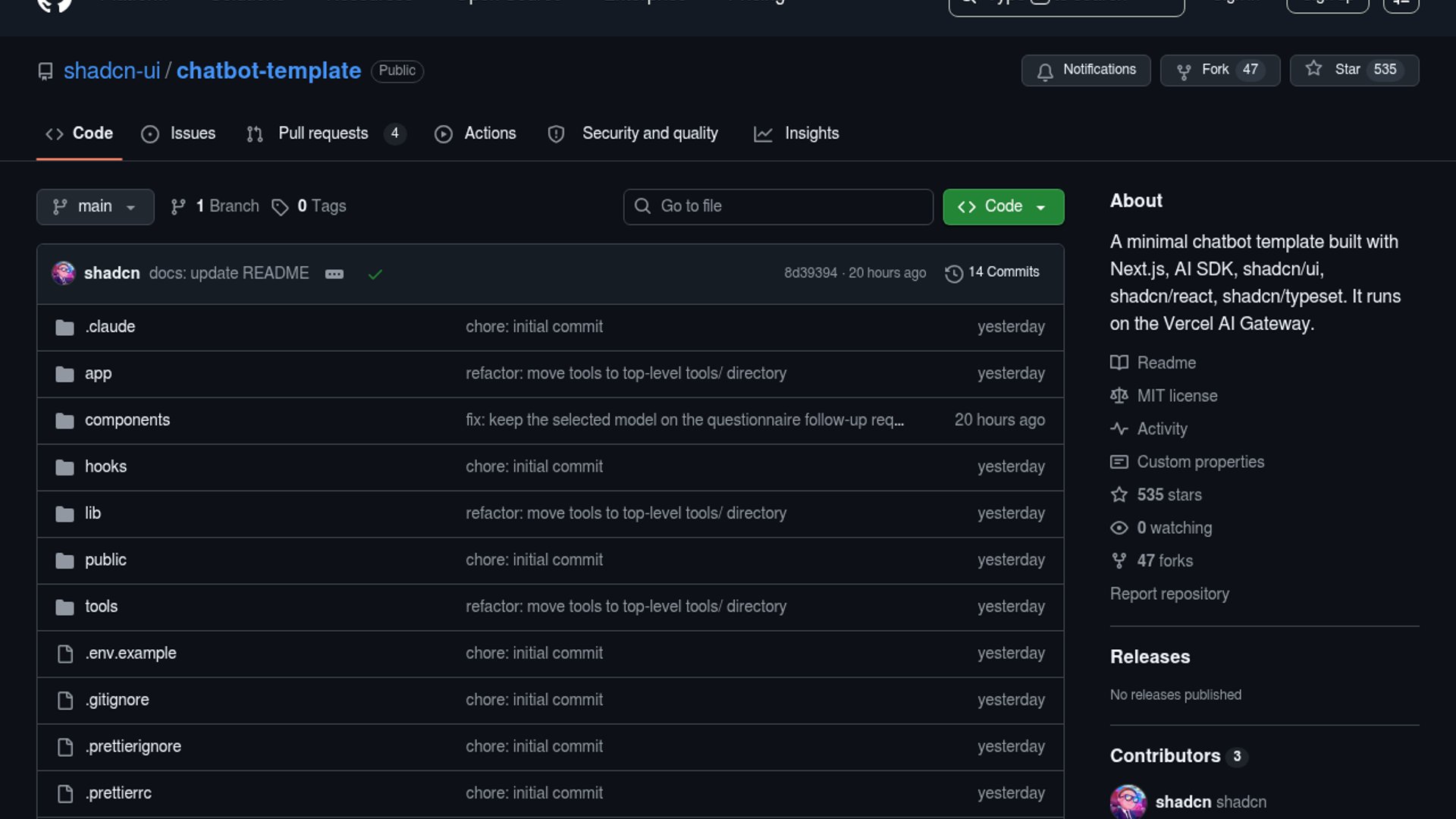Open the .gitignore file
The width and height of the screenshot is (1456, 819).
117,700
